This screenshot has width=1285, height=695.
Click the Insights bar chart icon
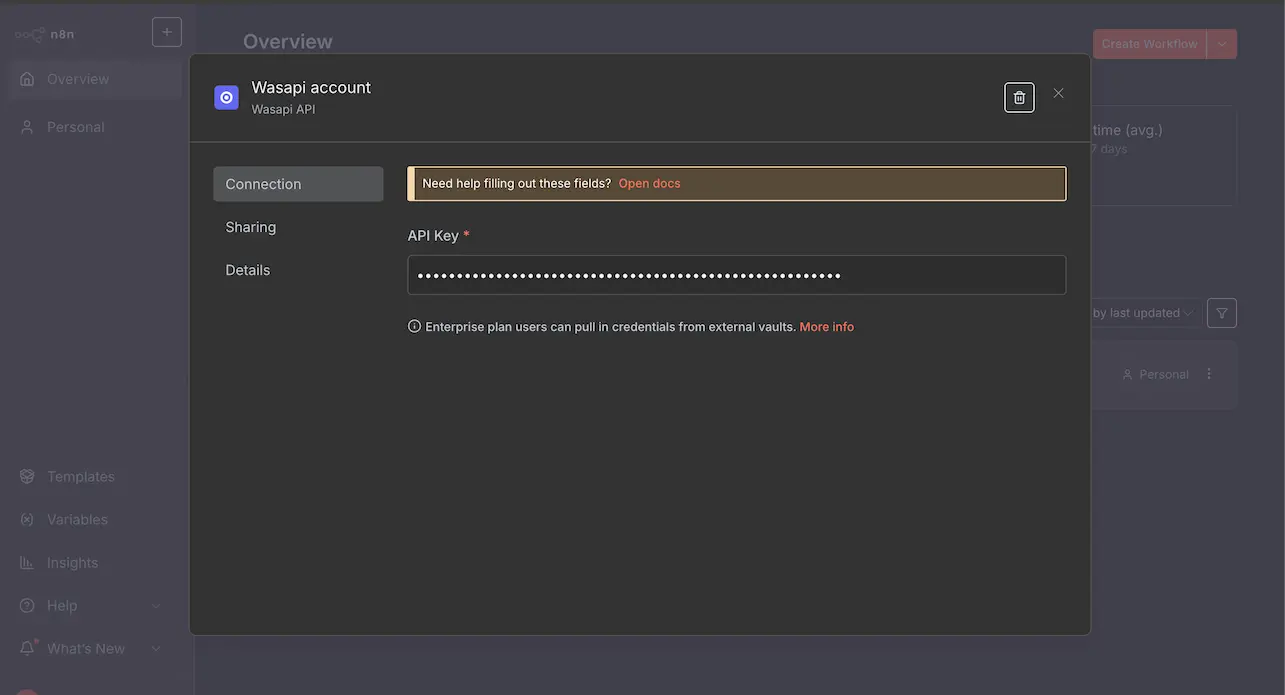point(27,563)
